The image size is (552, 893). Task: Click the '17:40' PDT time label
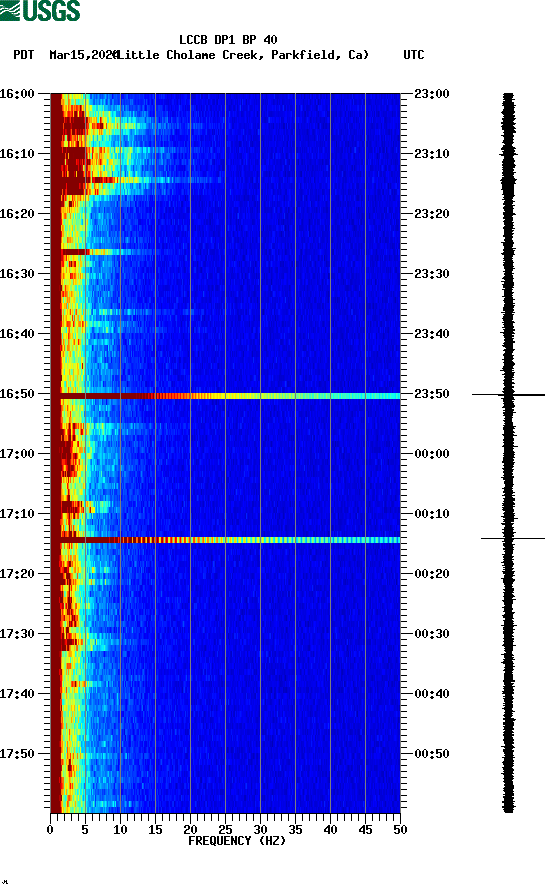pos(17,694)
